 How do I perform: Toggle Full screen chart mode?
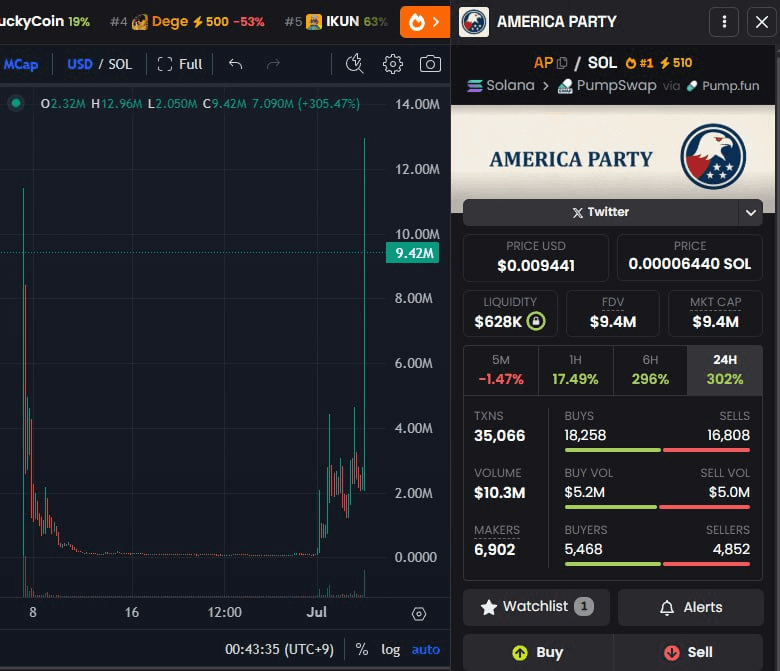[x=180, y=64]
